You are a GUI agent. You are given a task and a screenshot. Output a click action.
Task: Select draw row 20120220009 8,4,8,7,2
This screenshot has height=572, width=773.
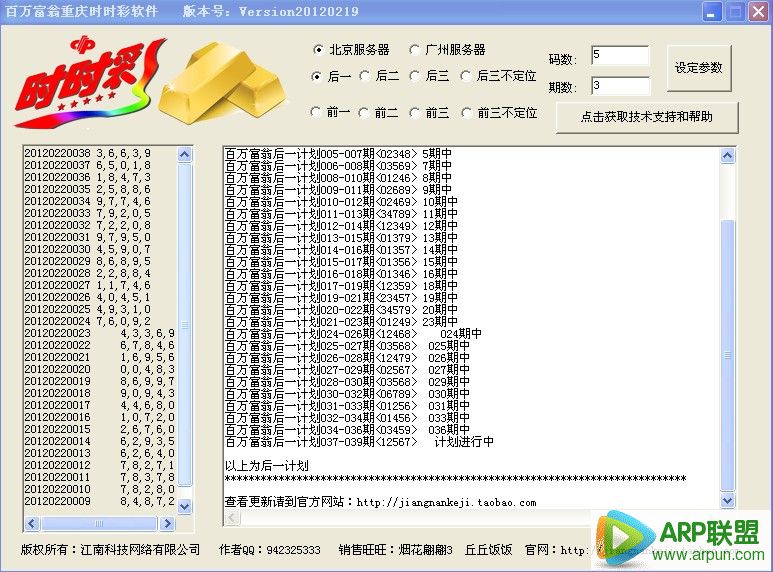100,501
